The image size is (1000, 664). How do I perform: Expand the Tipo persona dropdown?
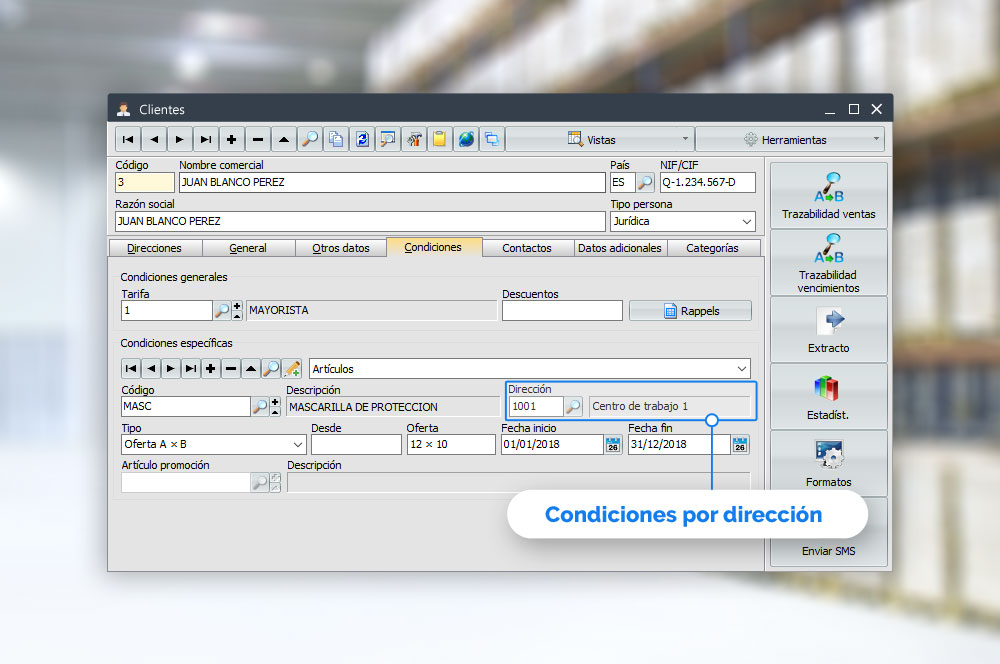746,221
